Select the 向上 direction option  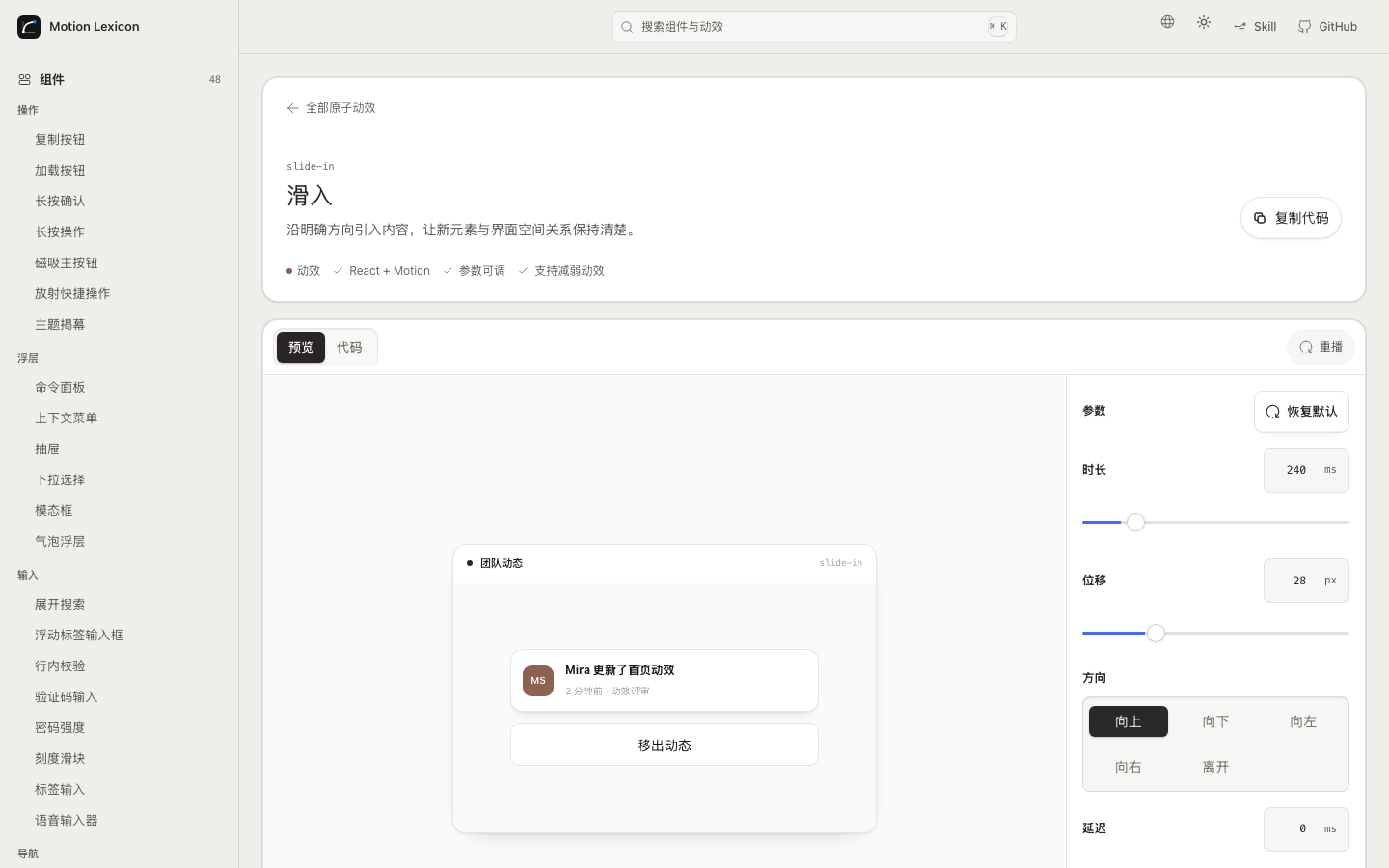click(x=1129, y=721)
